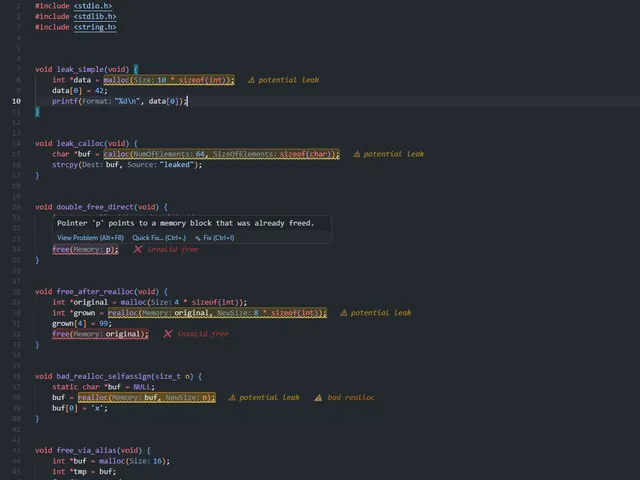Click the int *original = malloc(Size: 4 line
Viewport: 640px width, 480px height.
(x=149, y=302)
